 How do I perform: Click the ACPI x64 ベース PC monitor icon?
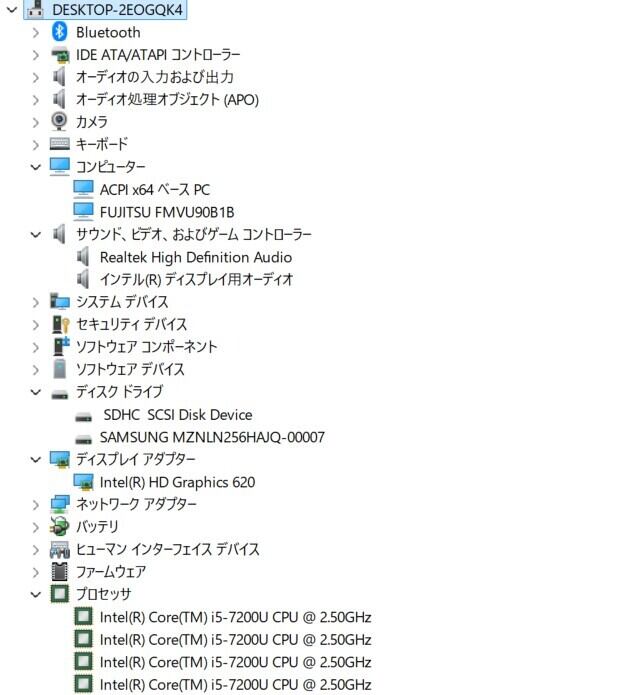click(83, 189)
